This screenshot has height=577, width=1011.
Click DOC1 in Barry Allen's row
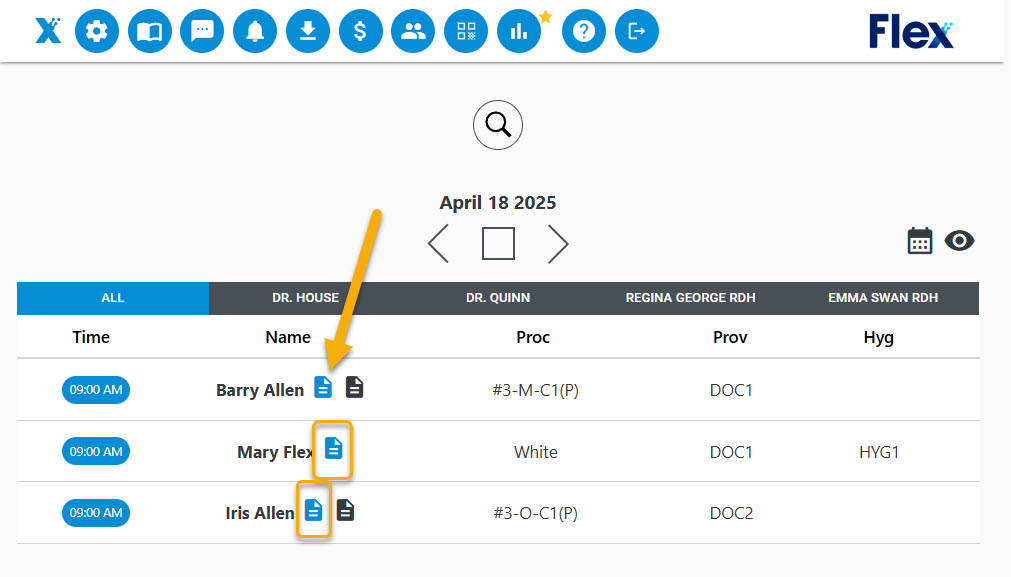tap(731, 390)
